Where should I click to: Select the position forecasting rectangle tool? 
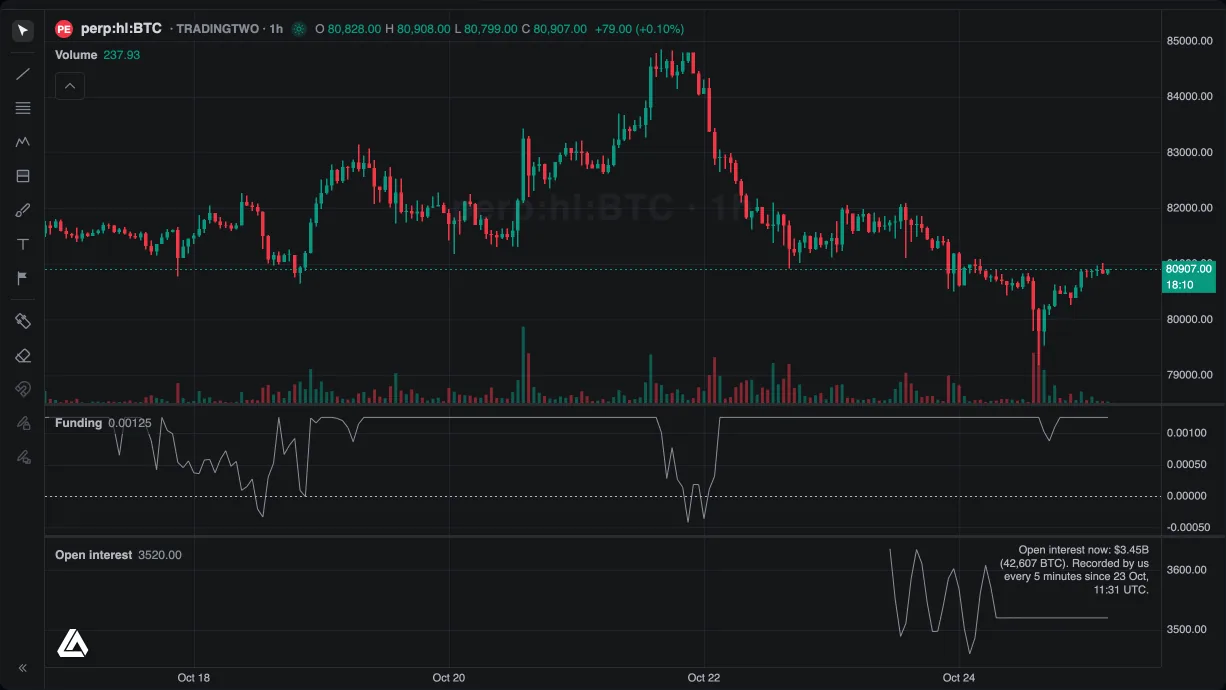click(23, 176)
